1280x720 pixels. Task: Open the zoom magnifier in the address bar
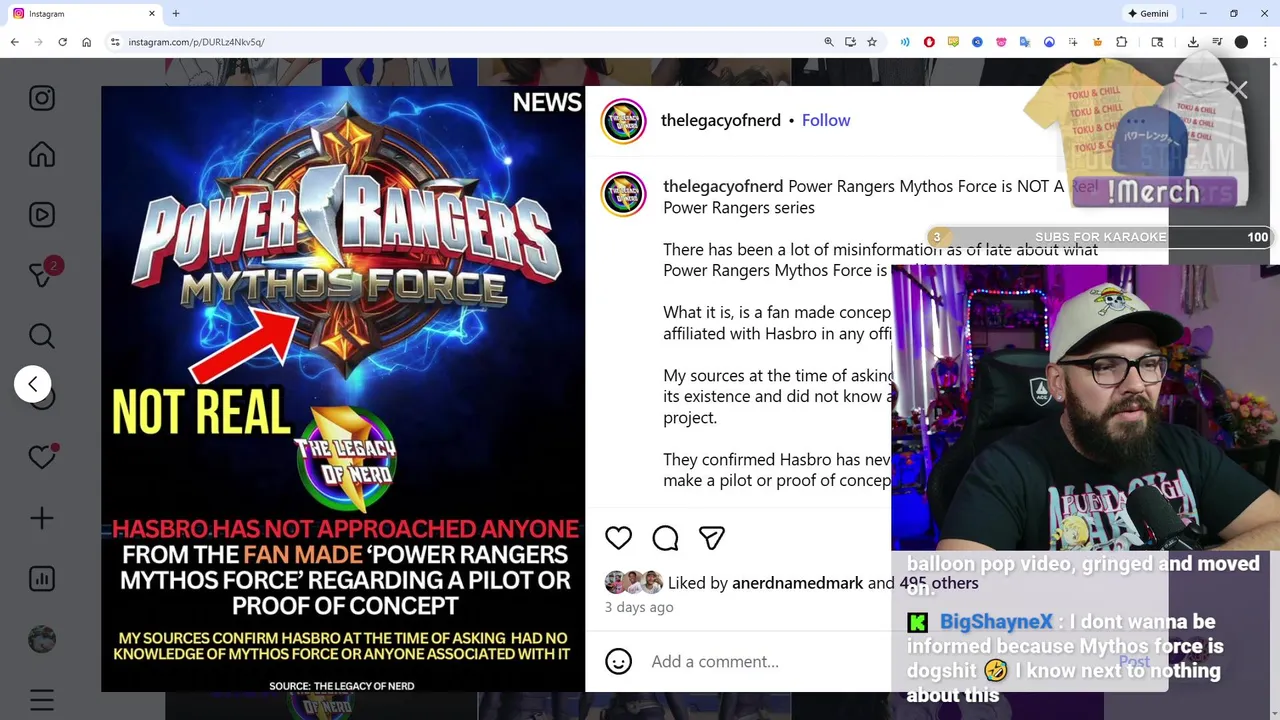pos(828,42)
